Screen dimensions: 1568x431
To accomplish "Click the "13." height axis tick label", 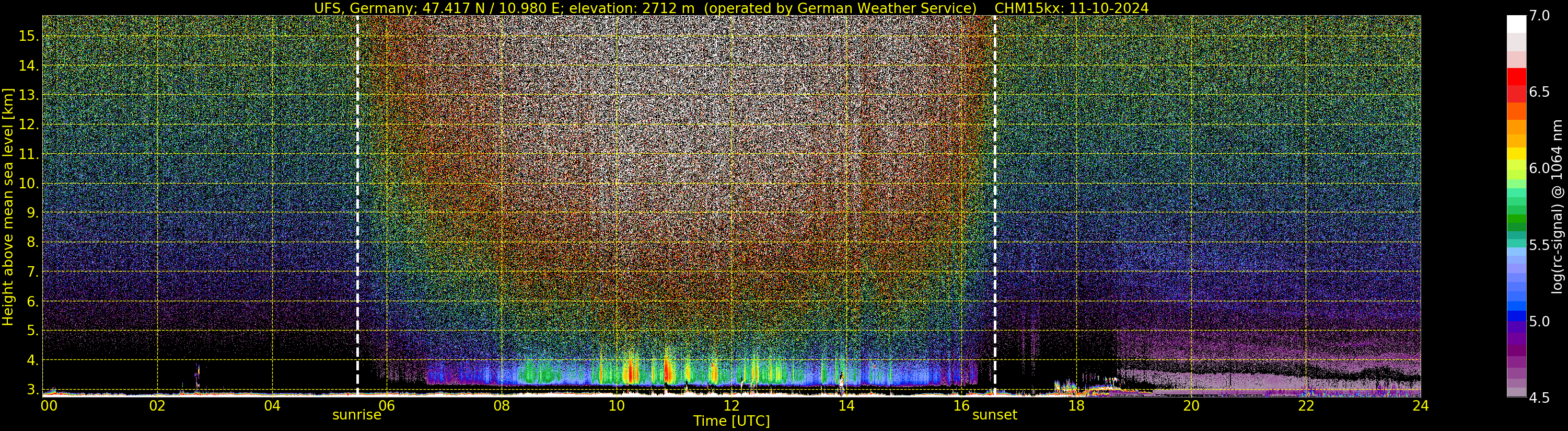I will (x=29, y=95).
